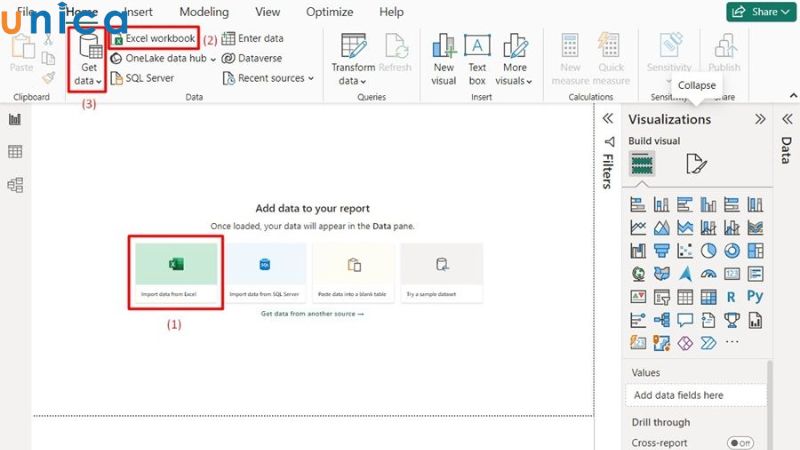
Task: Pick the Azure map arrow visual
Action: click(x=685, y=274)
